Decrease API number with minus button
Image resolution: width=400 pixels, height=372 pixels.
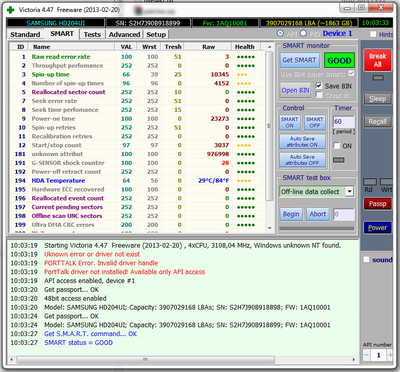pos(367,355)
